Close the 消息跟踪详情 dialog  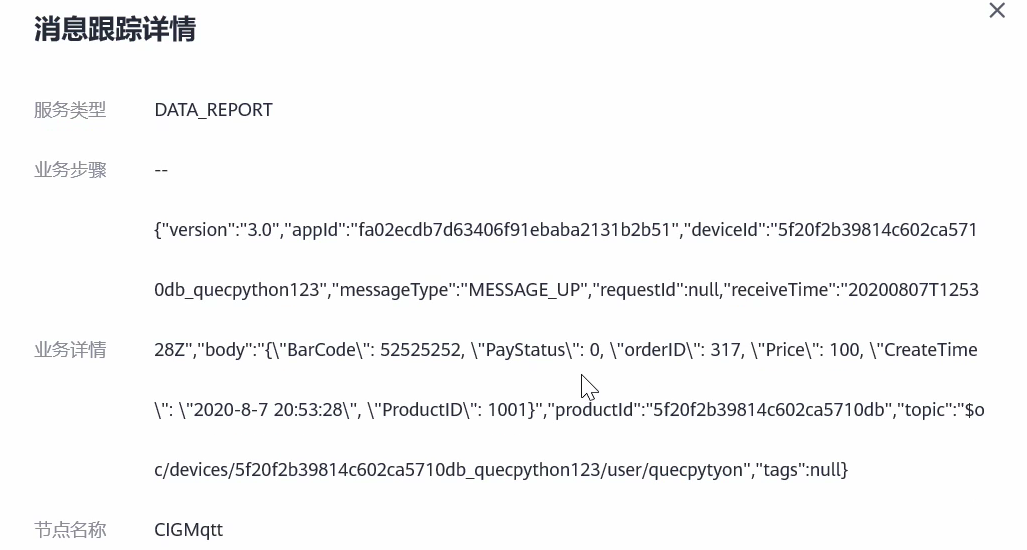point(996,11)
